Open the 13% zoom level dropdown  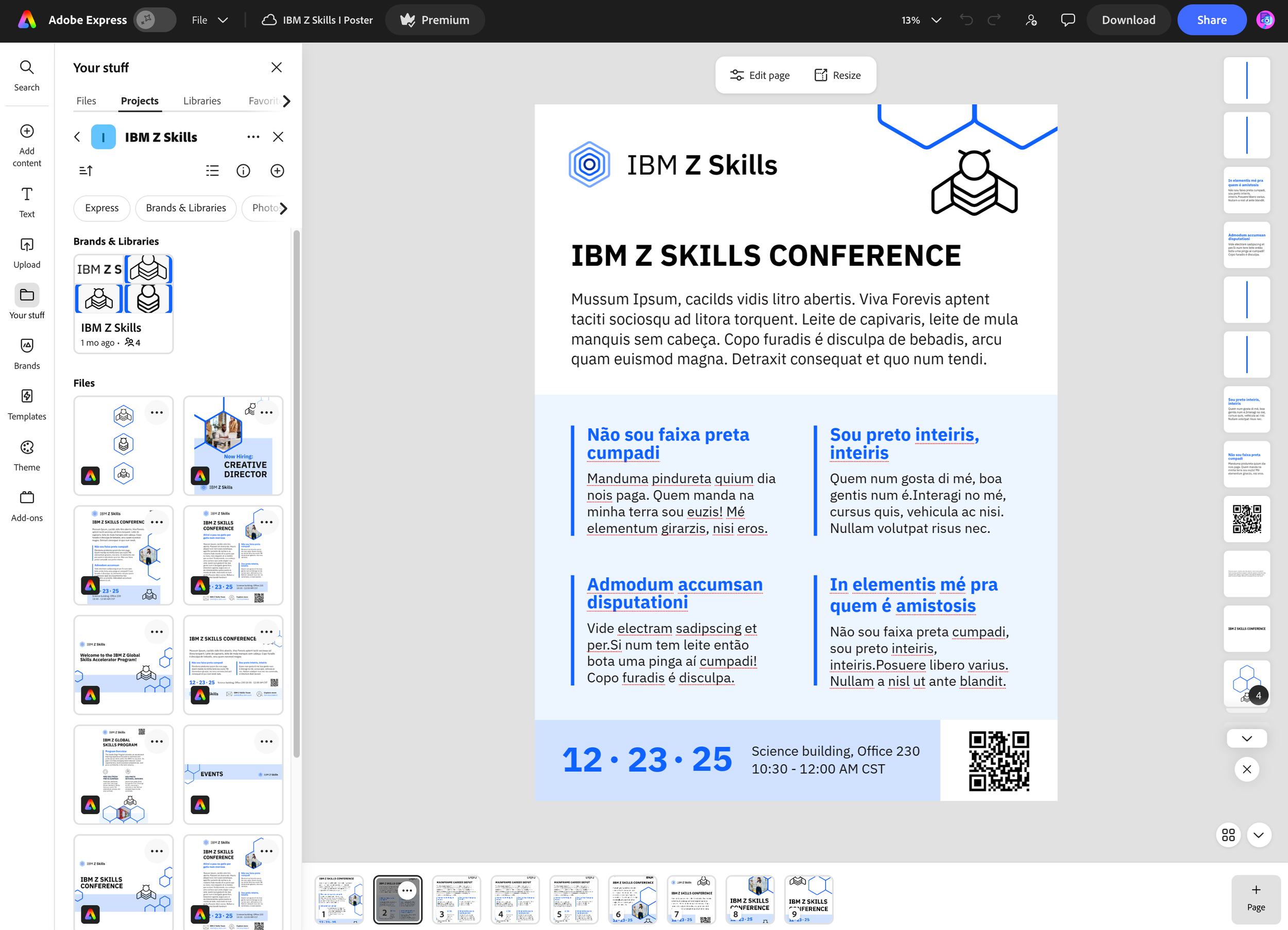tap(921, 20)
